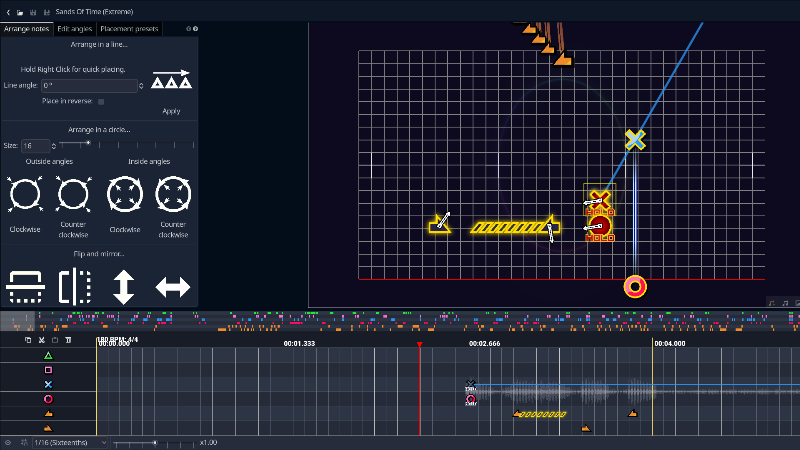Image resolution: width=800 pixels, height=450 pixels.
Task: Select the red Circle note layer
Action: click(48, 399)
